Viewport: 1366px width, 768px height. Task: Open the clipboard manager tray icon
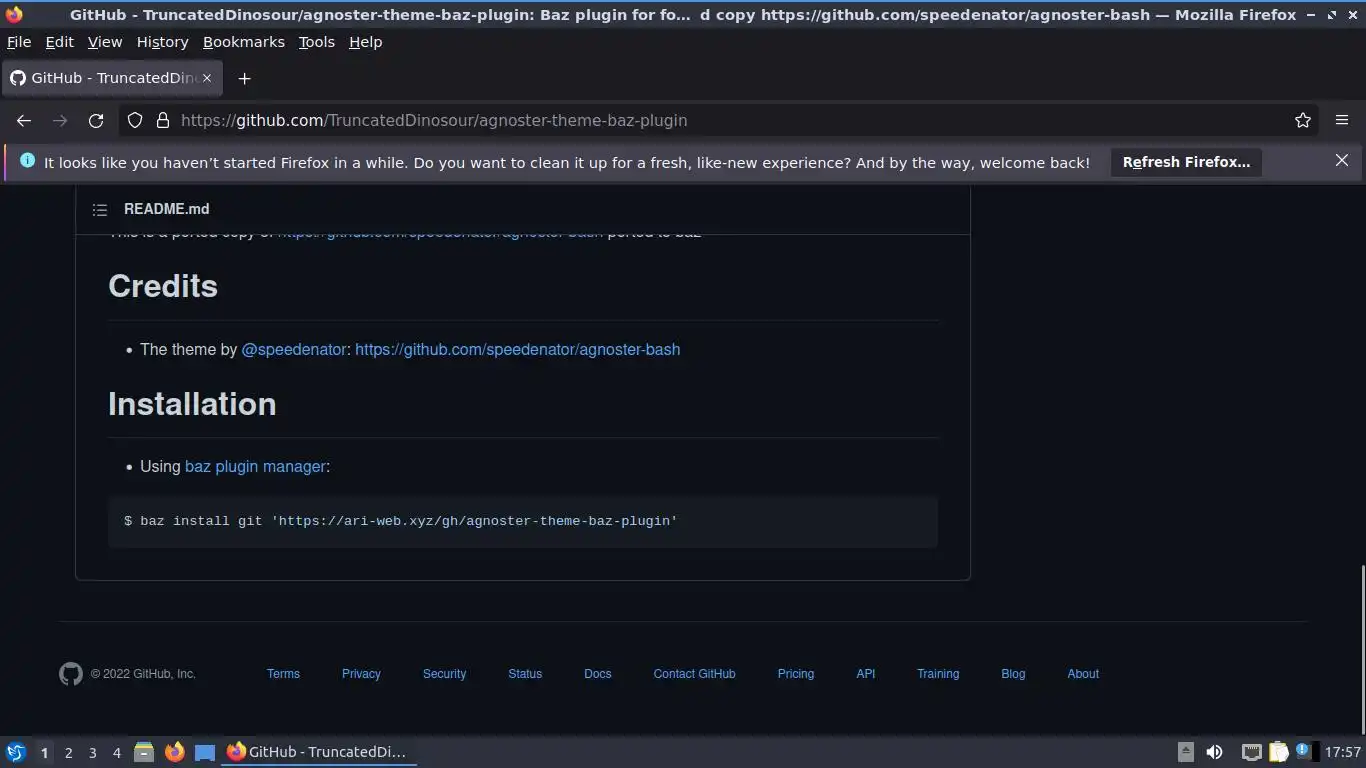[x=1279, y=752]
